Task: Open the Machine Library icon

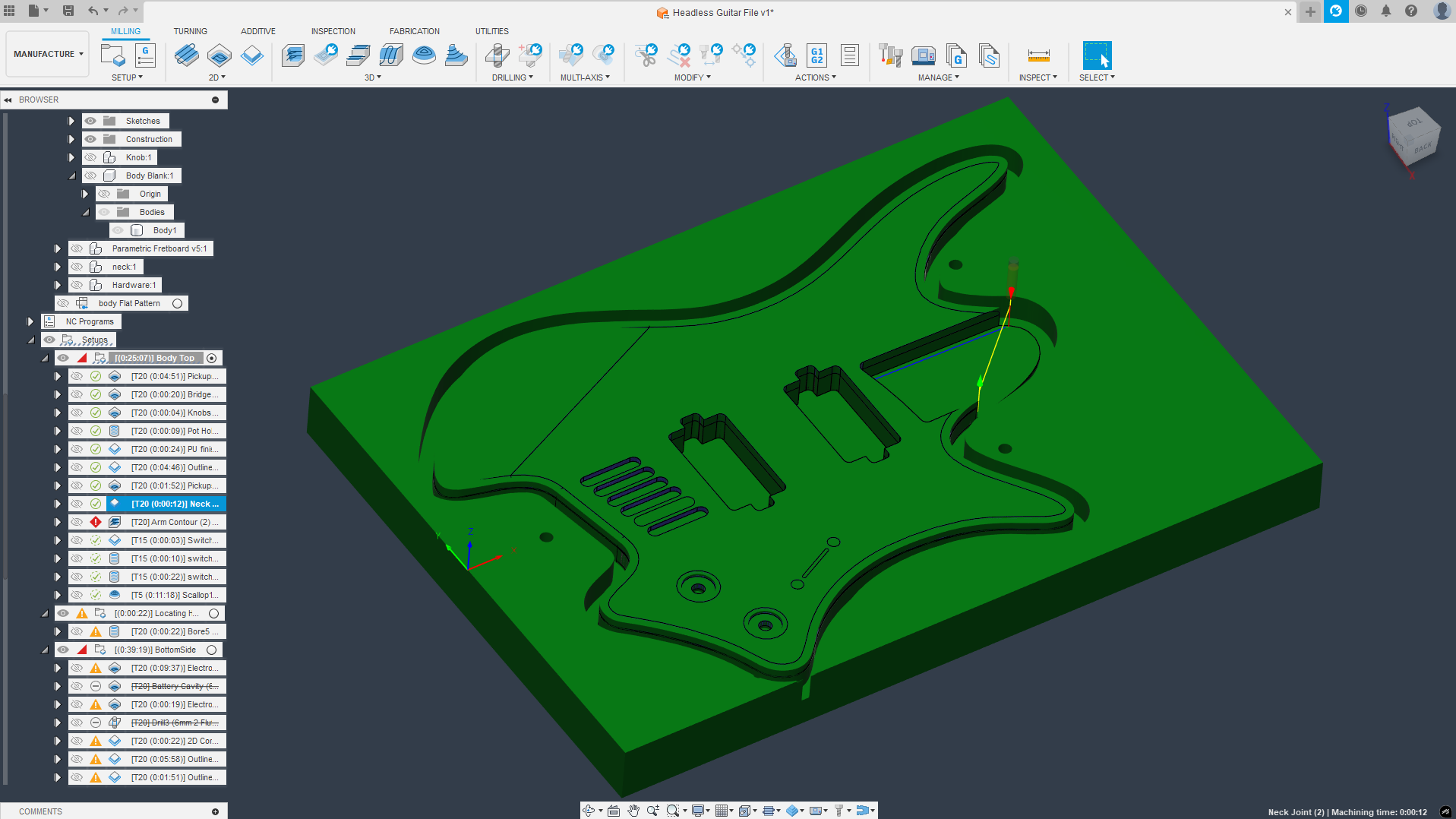Action: coord(924,55)
